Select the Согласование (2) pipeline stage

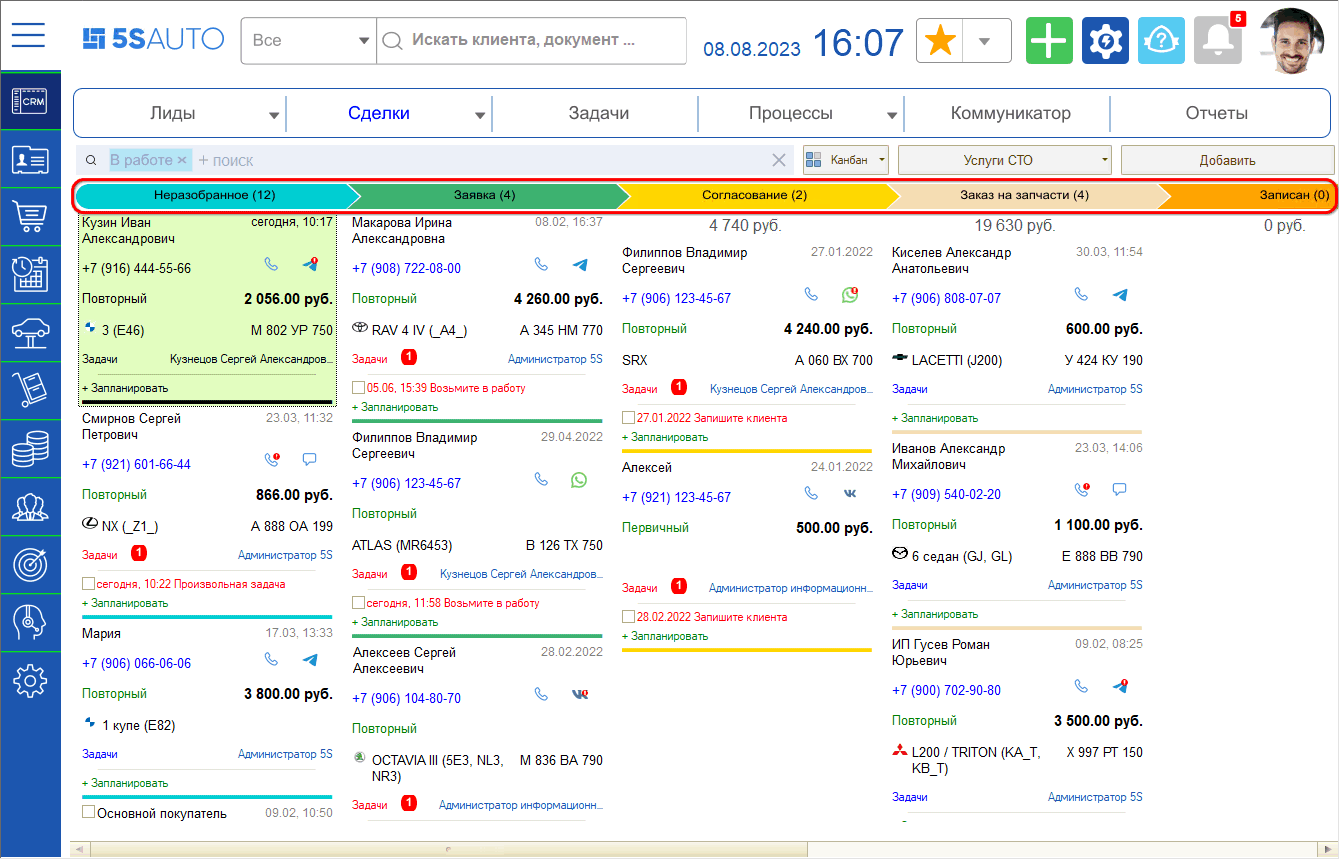754,196
